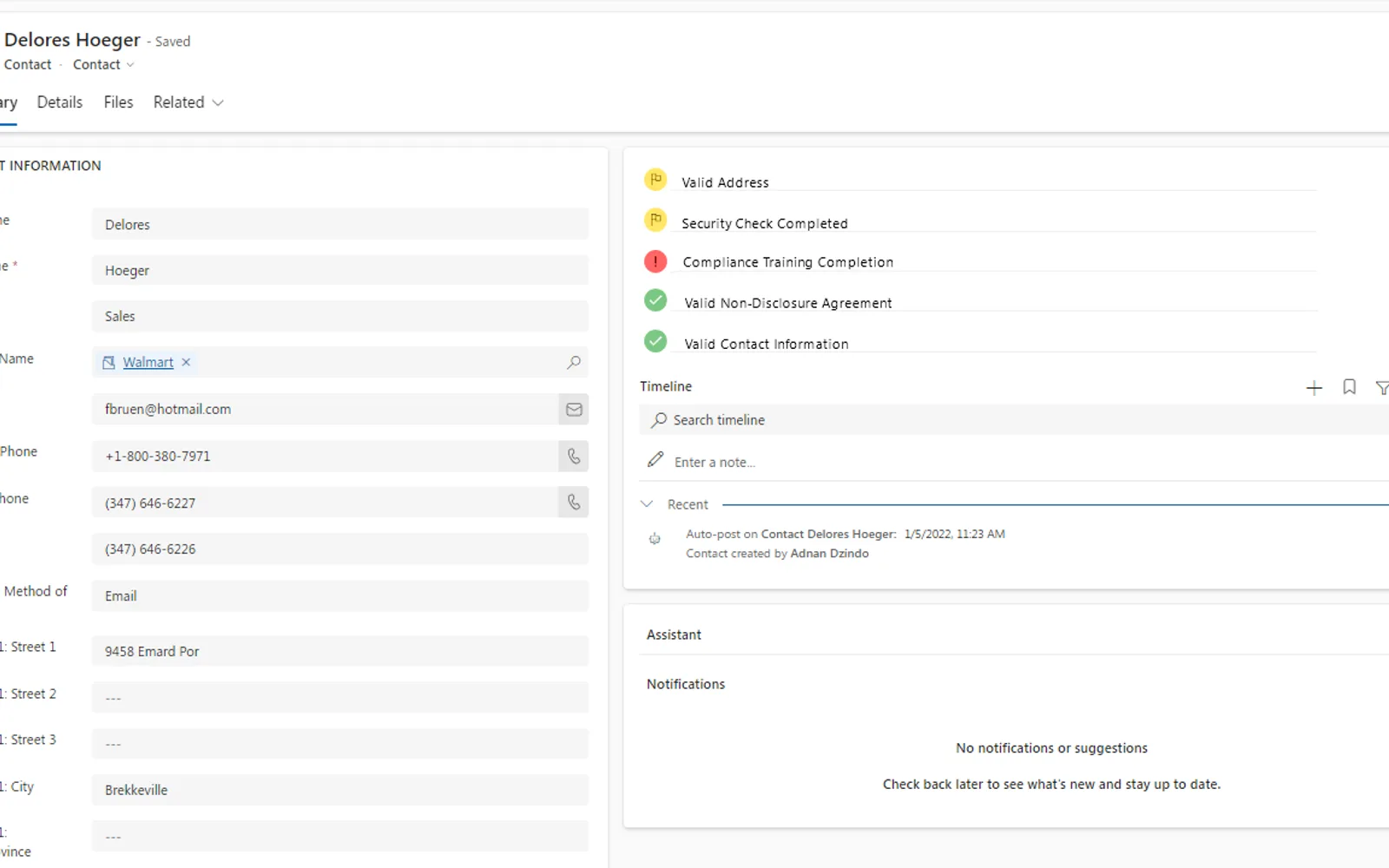Click the auto-post icon in the timeline entry
This screenshot has width=1389, height=868.
(x=655, y=539)
